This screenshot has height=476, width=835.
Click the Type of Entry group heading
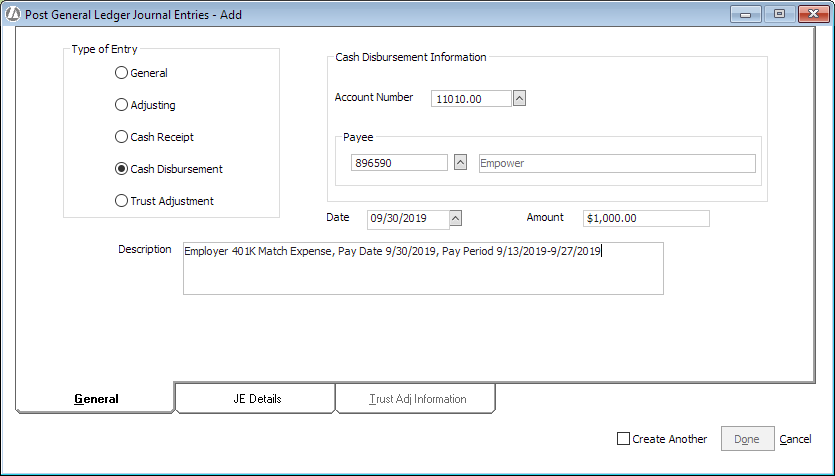pos(104,49)
